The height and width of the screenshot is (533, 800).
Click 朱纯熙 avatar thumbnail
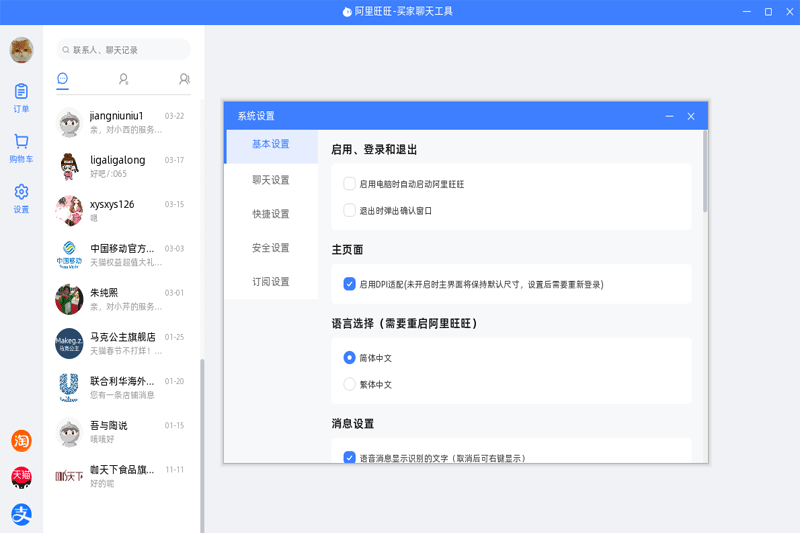coord(69,299)
